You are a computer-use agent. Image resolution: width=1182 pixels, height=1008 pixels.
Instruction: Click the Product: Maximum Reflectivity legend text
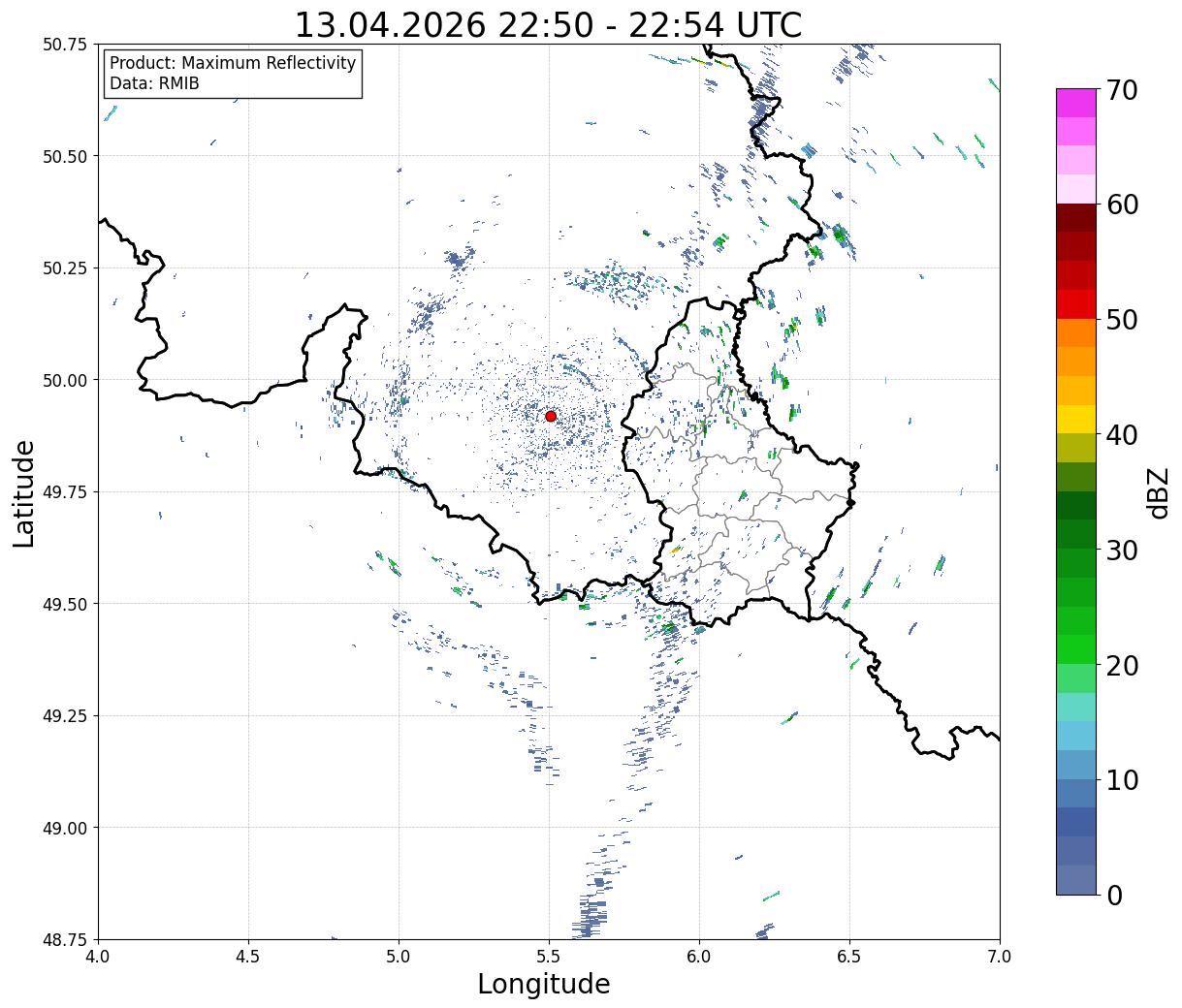(233, 63)
